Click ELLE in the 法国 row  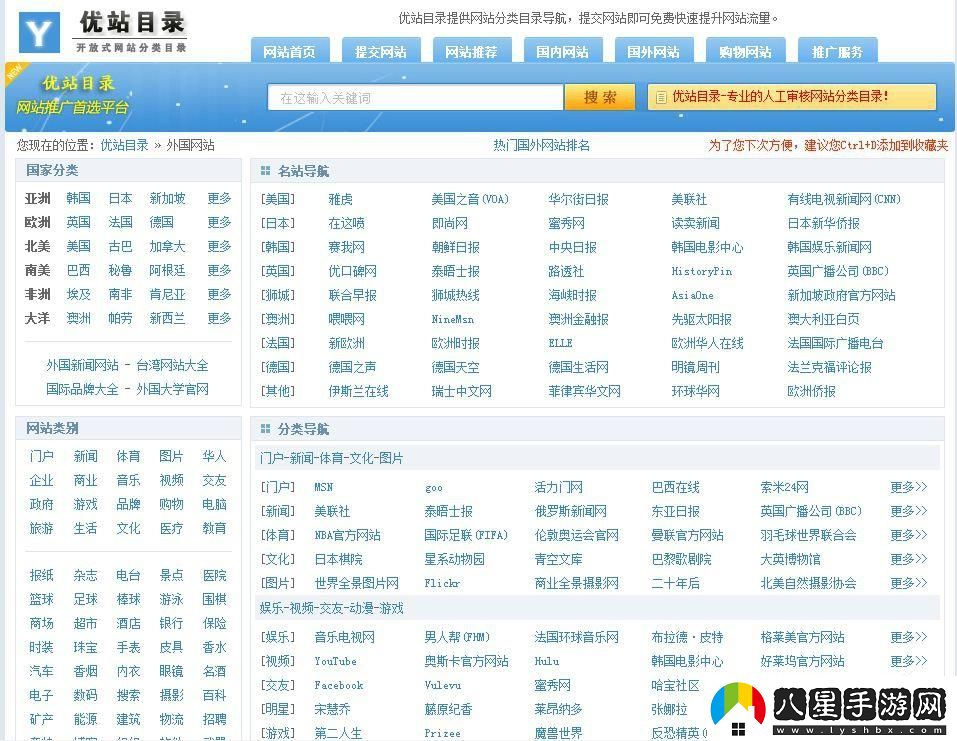click(x=560, y=343)
